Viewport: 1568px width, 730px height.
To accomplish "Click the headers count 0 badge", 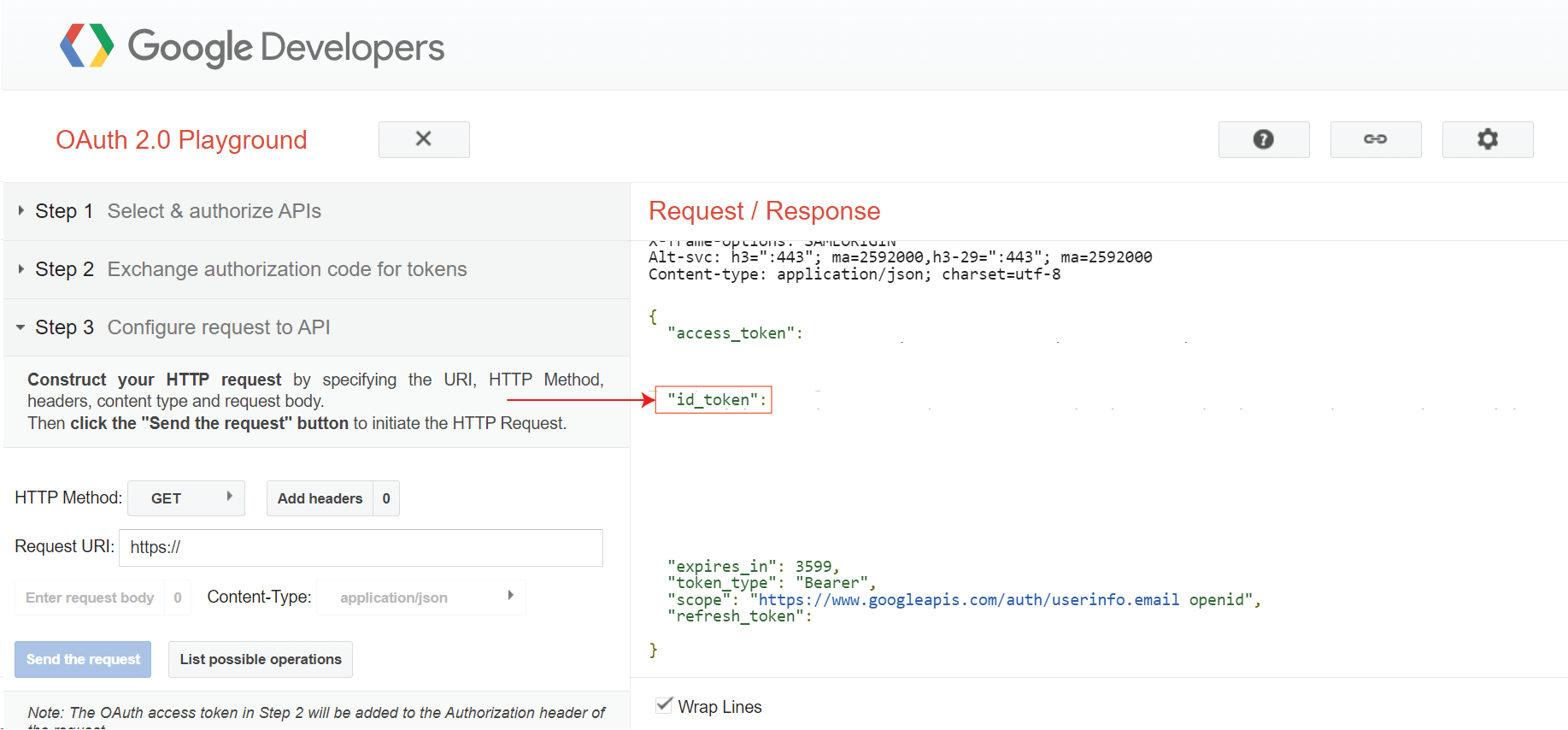I will tap(386, 498).
